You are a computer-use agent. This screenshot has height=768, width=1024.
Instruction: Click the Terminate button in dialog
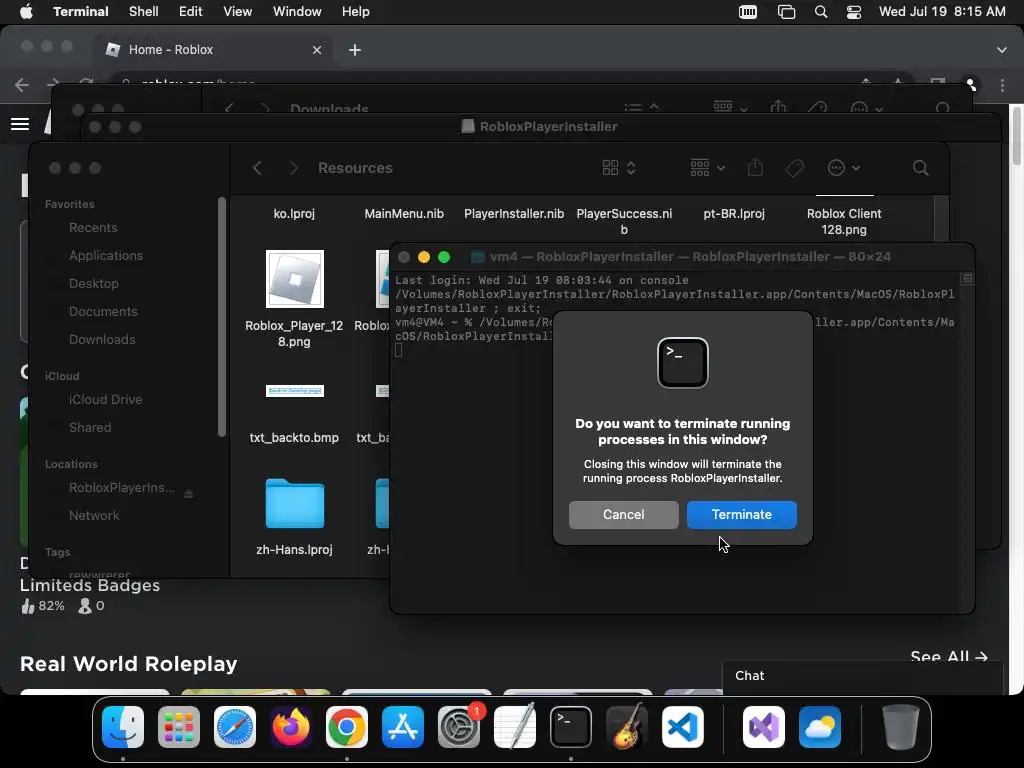[x=741, y=515]
